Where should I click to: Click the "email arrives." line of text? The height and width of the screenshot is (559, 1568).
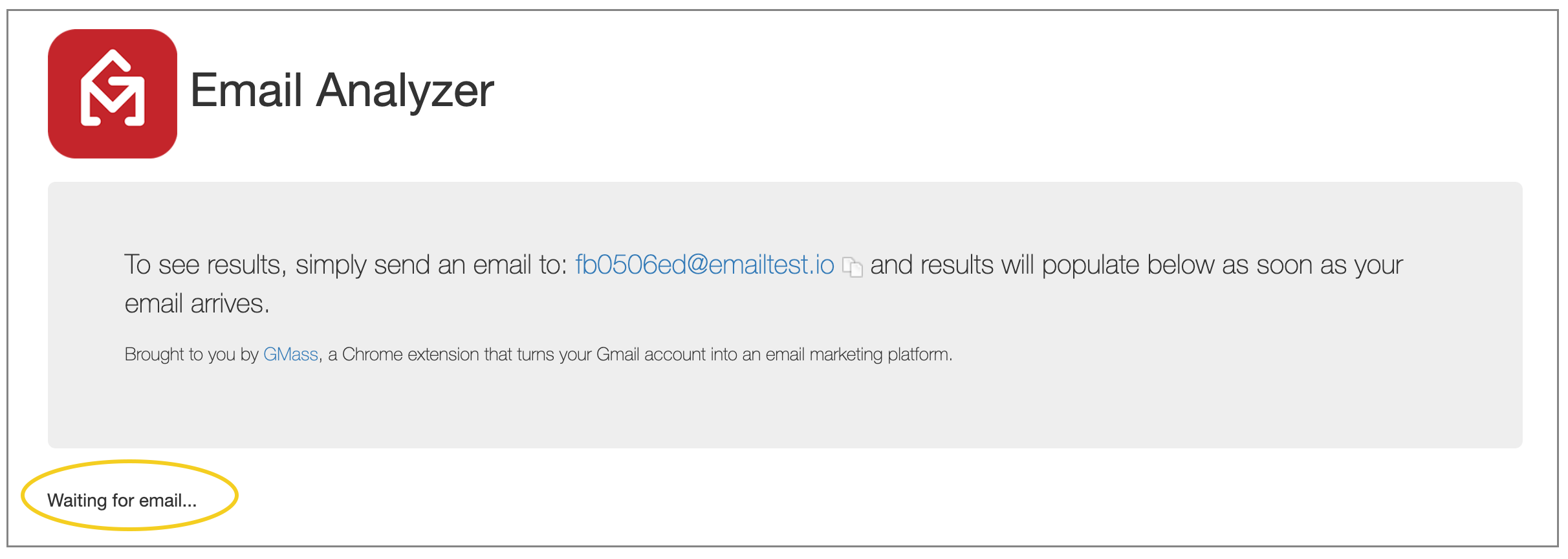pos(197,304)
